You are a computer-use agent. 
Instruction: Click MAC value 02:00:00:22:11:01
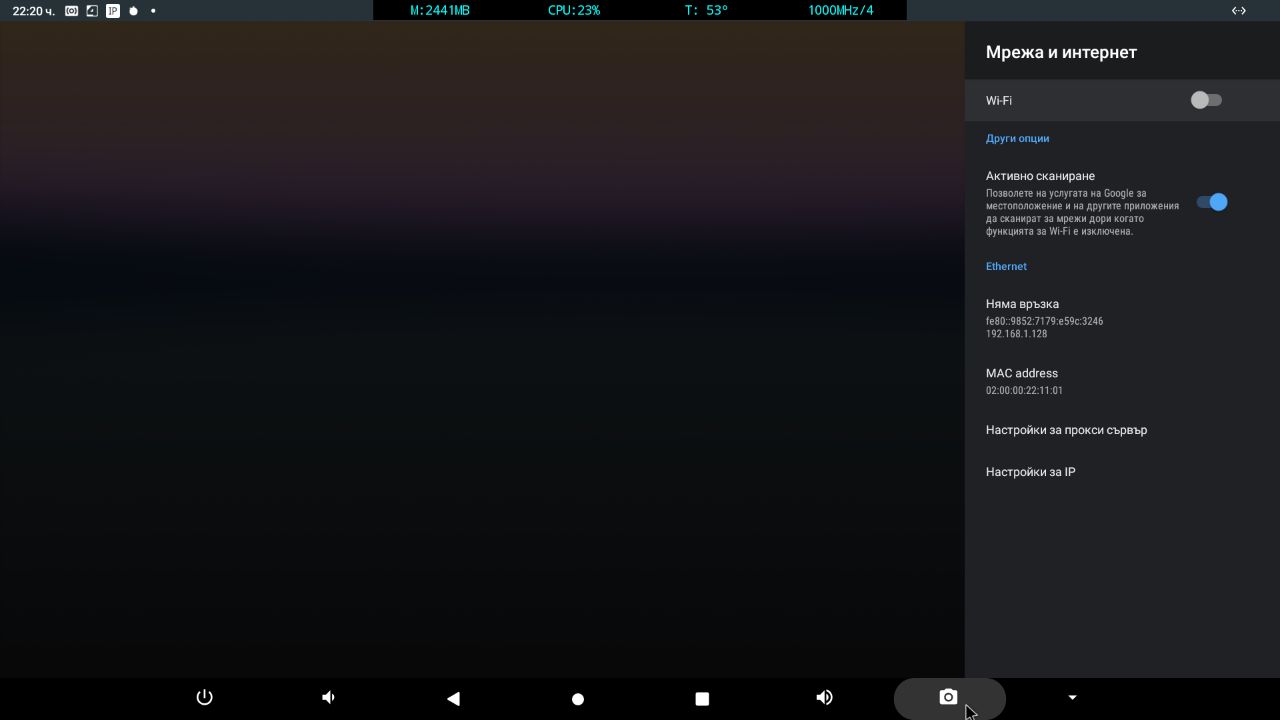(x=1024, y=391)
